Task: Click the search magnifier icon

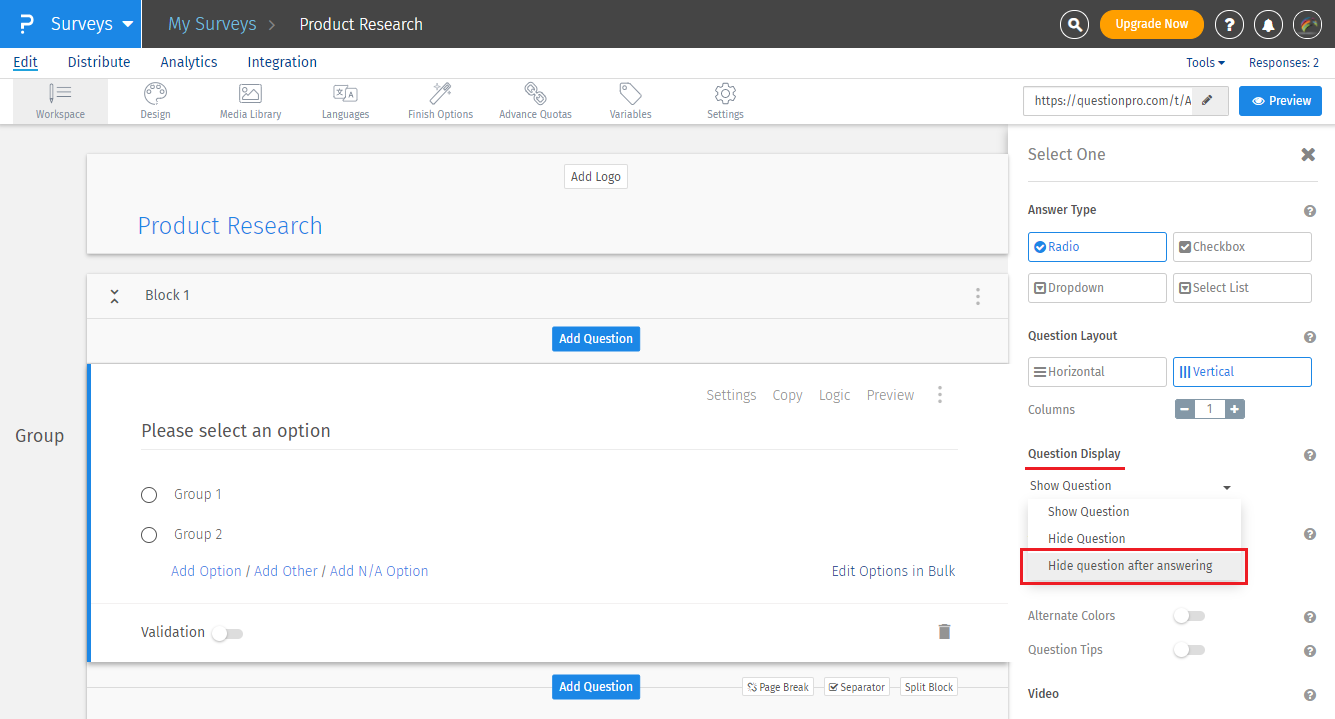Action: coord(1074,24)
